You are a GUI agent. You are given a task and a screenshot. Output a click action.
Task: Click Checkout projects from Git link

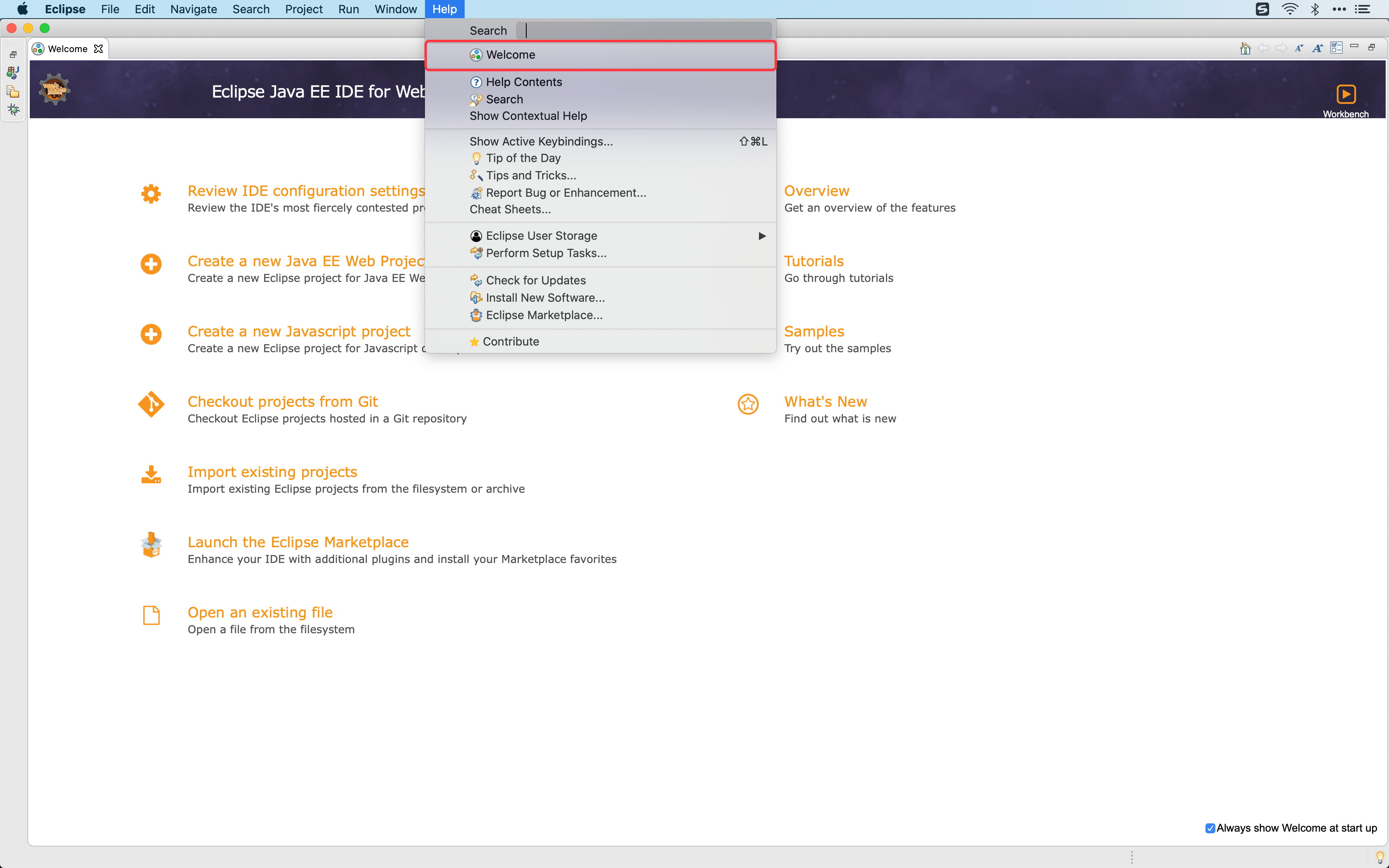tap(282, 401)
